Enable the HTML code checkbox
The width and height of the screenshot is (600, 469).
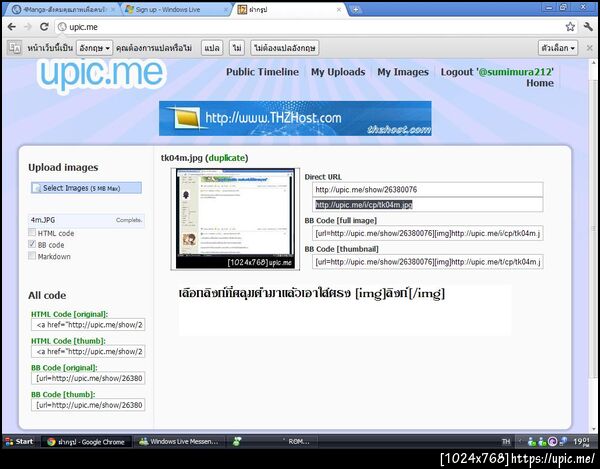(32, 232)
